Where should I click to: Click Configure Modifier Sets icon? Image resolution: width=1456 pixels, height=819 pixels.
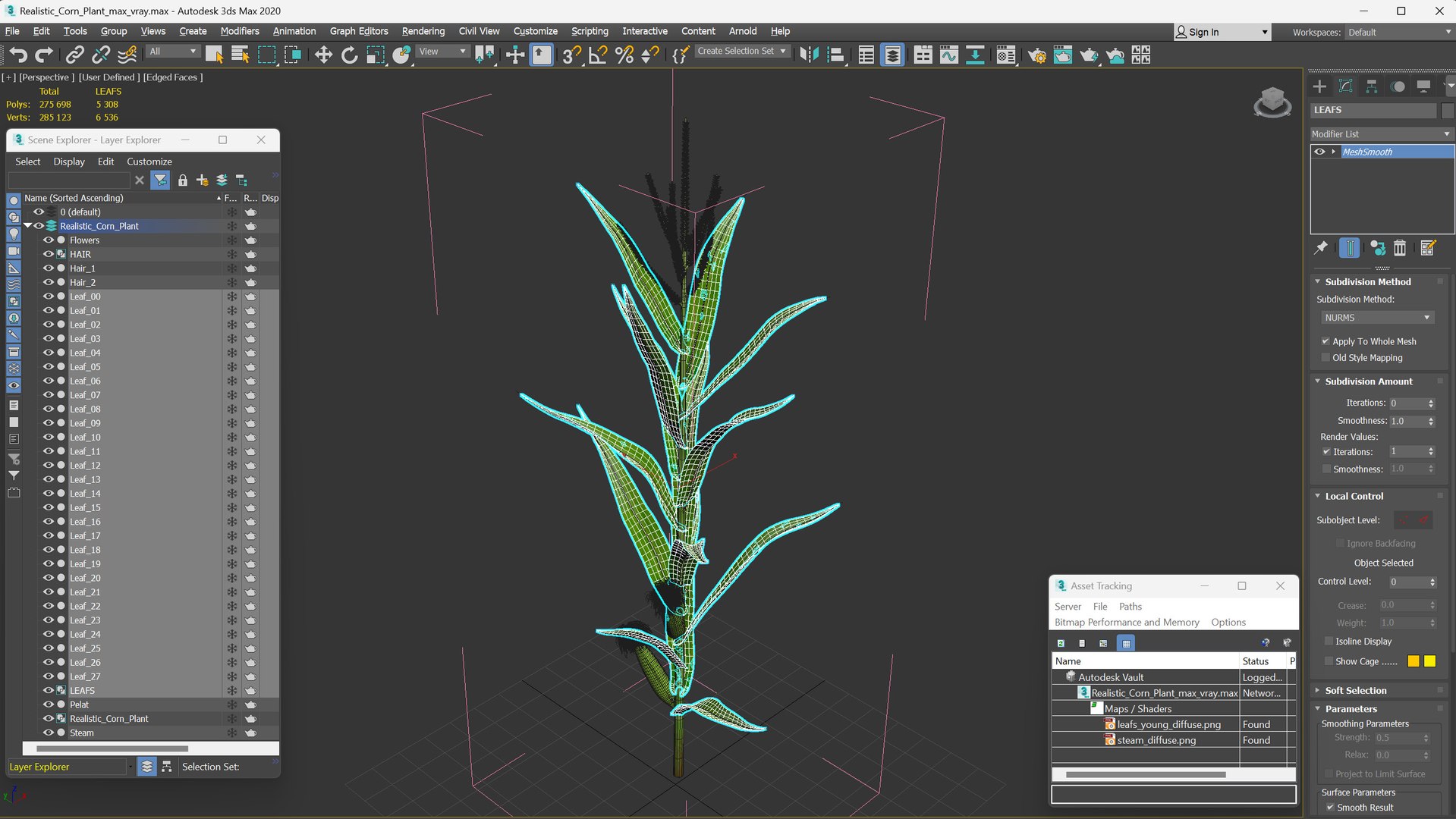1427,248
